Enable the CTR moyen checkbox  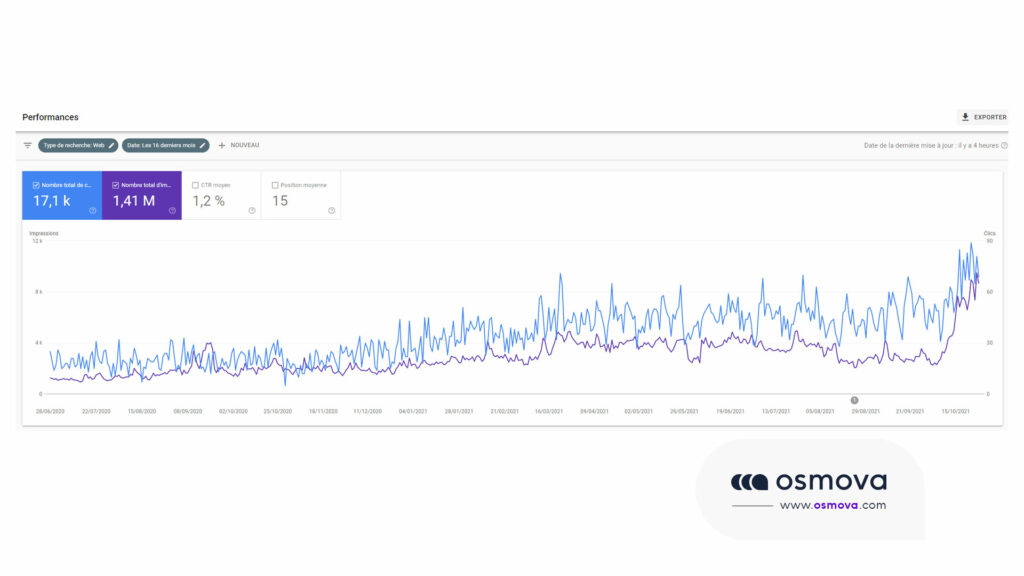(195, 184)
